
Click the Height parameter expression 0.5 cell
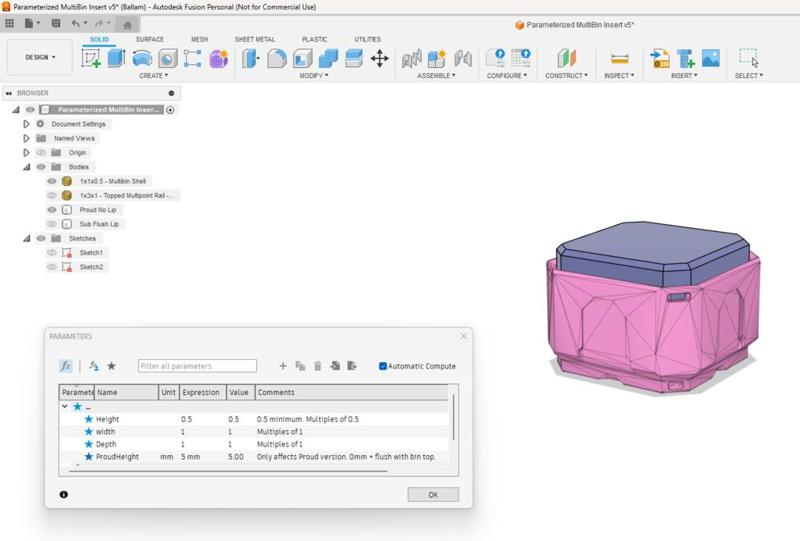click(203, 419)
